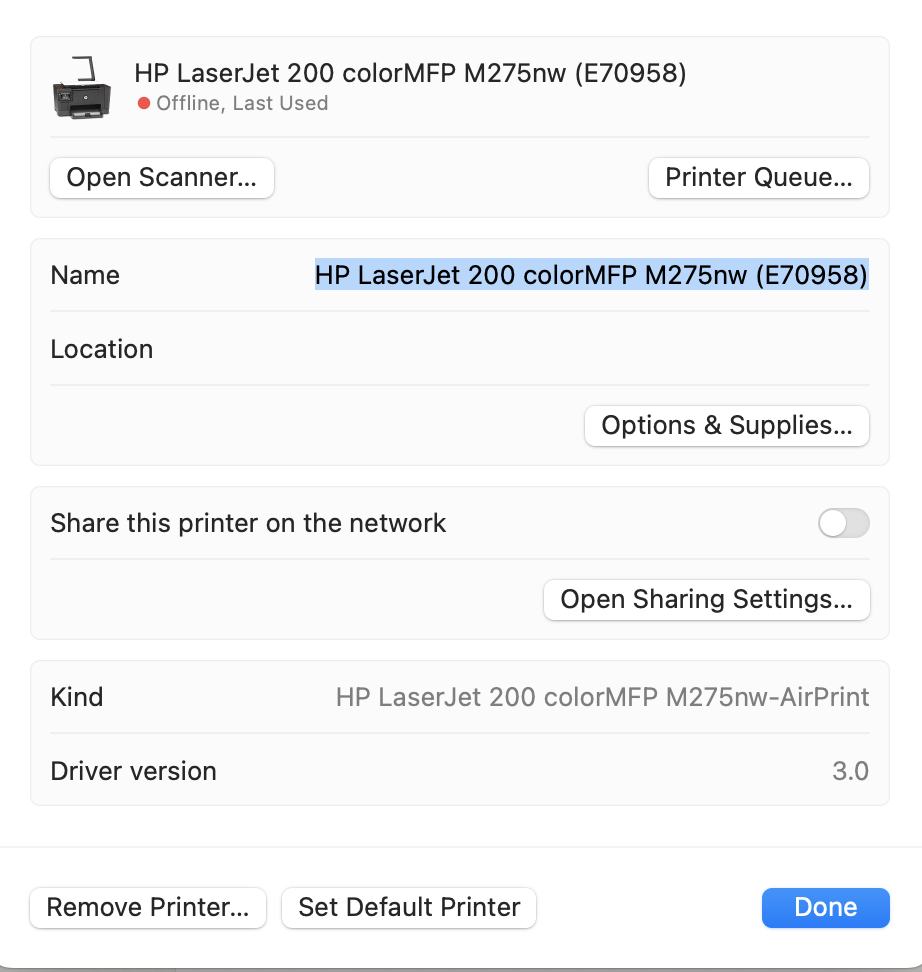The width and height of the screenshot is (922, 972).
Task: Click Remove Printer button
Action: (148, 908)
